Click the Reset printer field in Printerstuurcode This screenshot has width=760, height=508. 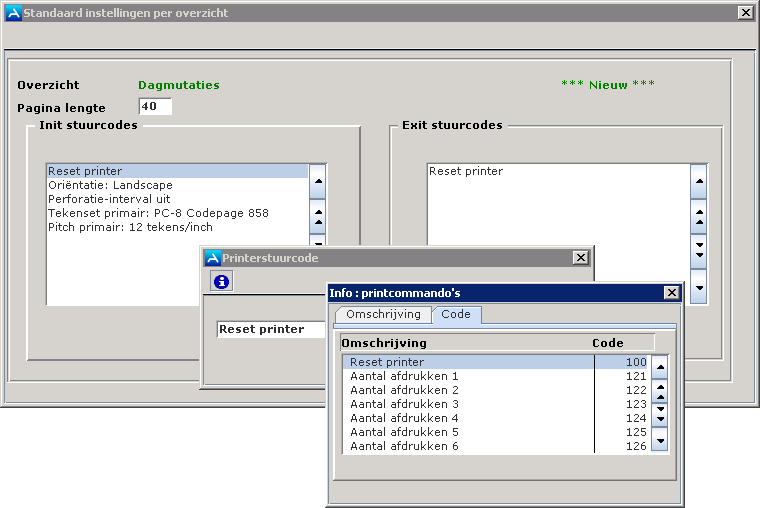[270, 329]
